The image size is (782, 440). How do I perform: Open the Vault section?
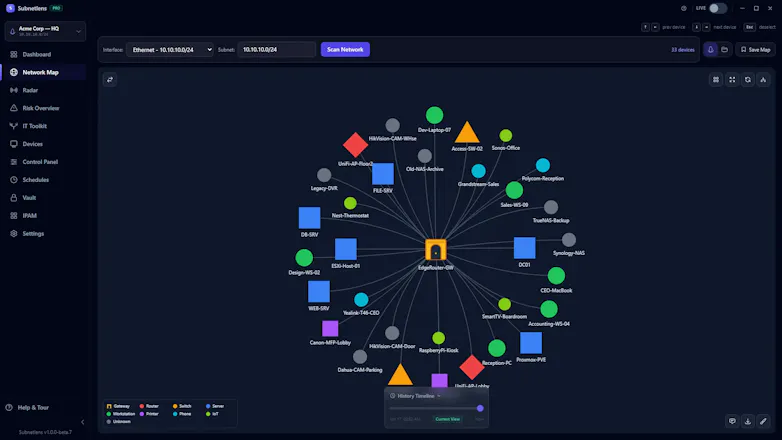pos(29,198)
